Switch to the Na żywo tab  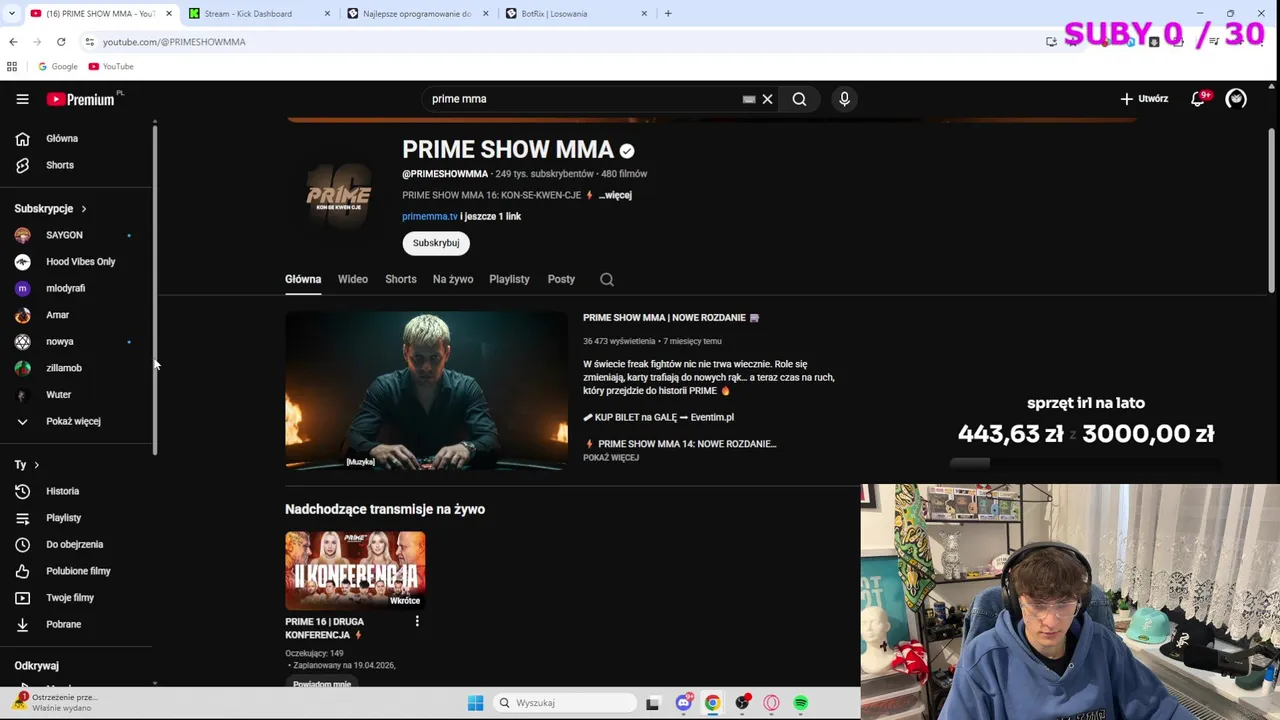click(453, 279)
